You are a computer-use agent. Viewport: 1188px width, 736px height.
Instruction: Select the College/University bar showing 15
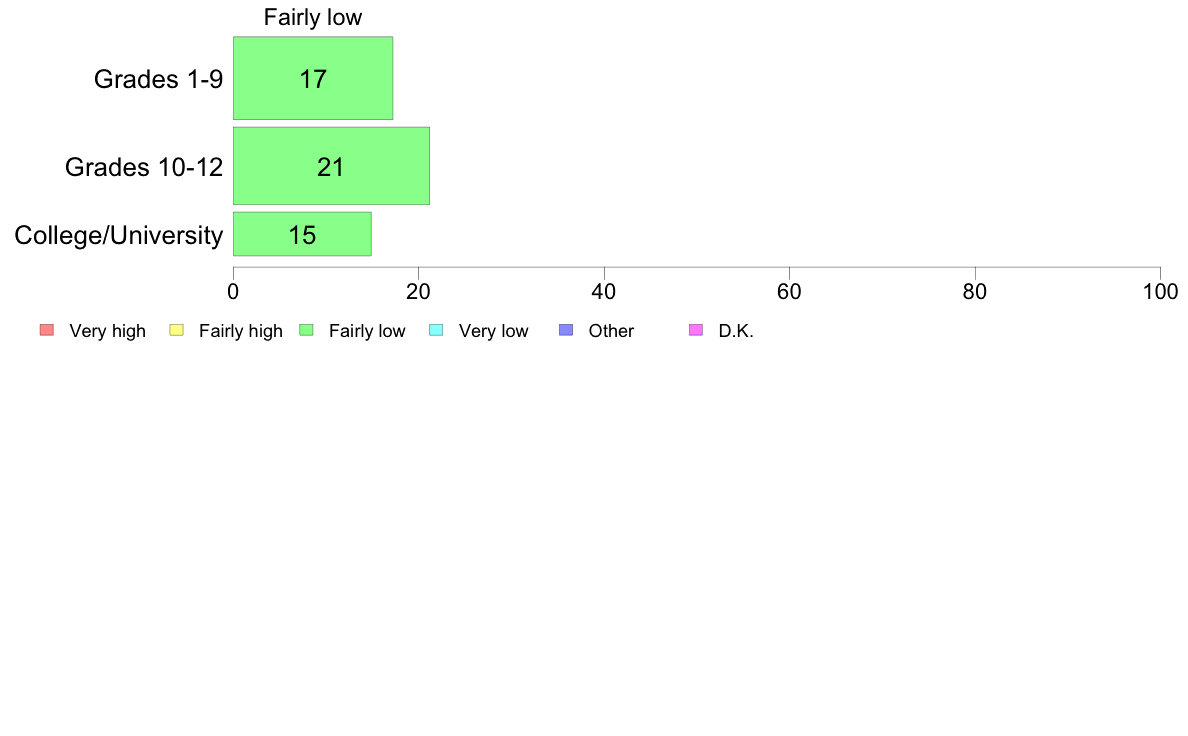coord(302,234)
